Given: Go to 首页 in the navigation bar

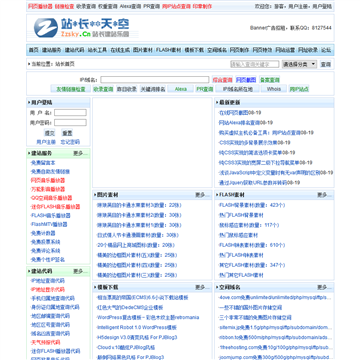Looking at the screenshot, I should click(x=33, y=50).
